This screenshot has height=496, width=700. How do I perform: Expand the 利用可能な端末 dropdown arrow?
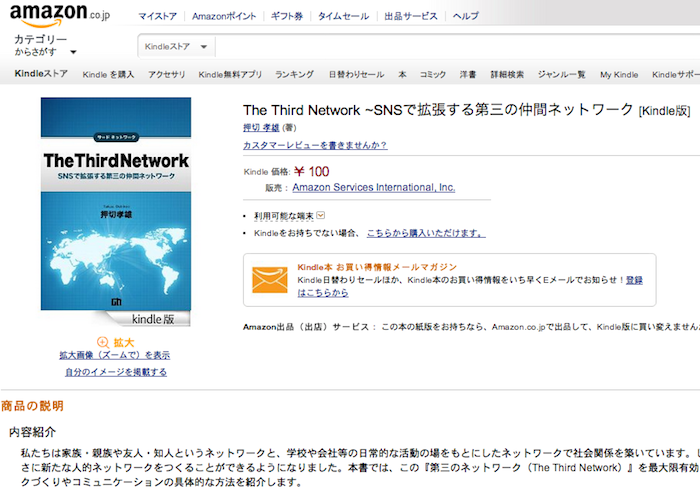click(x=321, y=216)
